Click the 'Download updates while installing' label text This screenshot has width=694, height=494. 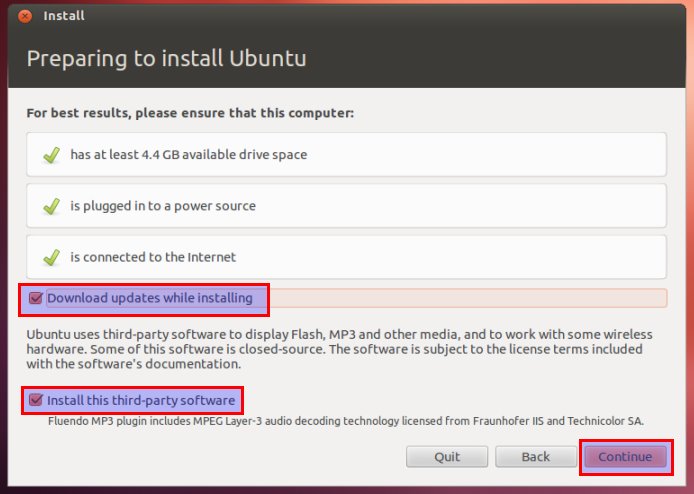point(150,298)
